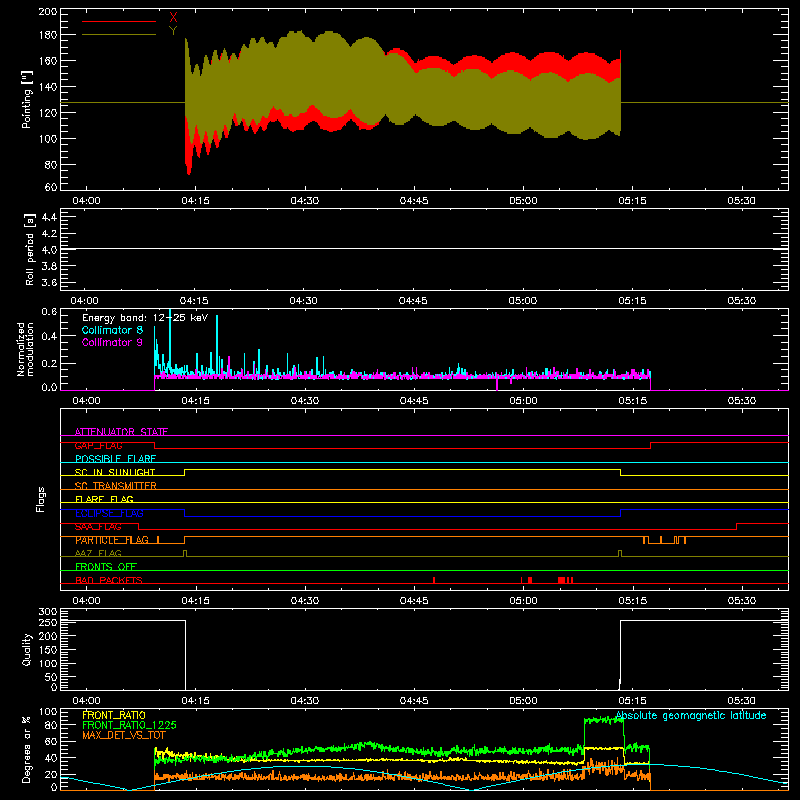Viewport: 800px width, 800px height.
Task: Click the cyan Collimator 8 legend
Action: (112, 330)
